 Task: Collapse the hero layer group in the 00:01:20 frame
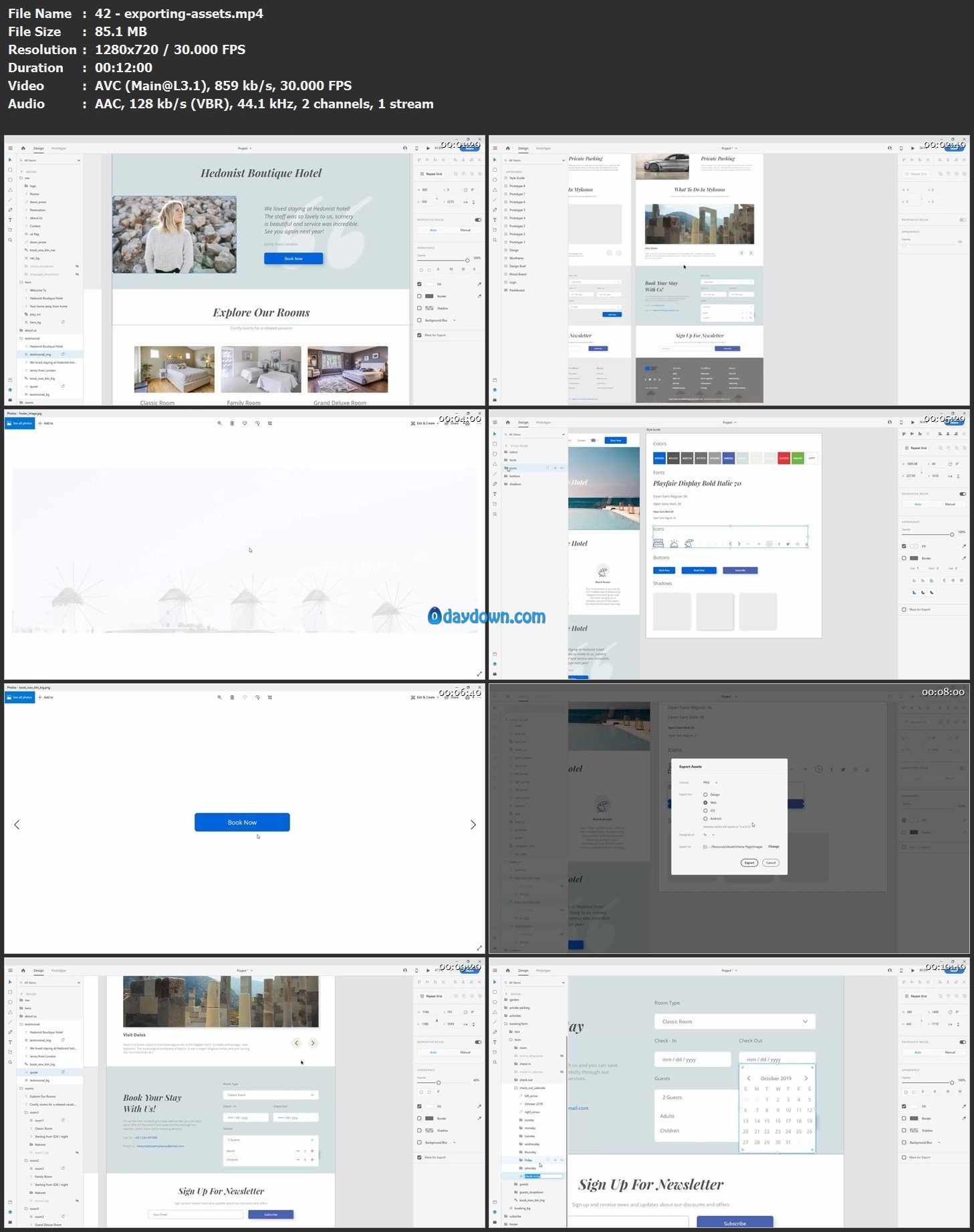21,283
